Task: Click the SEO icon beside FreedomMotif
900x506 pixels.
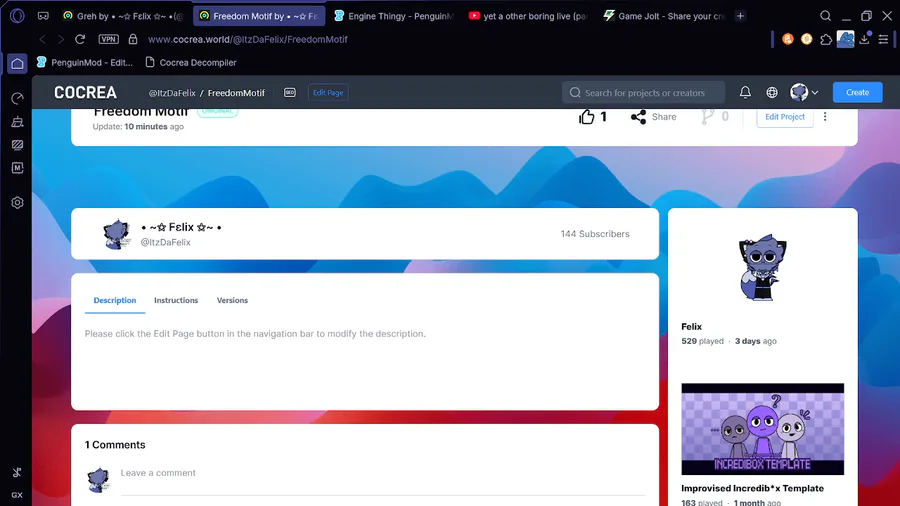Action: (x=290, y=92)
